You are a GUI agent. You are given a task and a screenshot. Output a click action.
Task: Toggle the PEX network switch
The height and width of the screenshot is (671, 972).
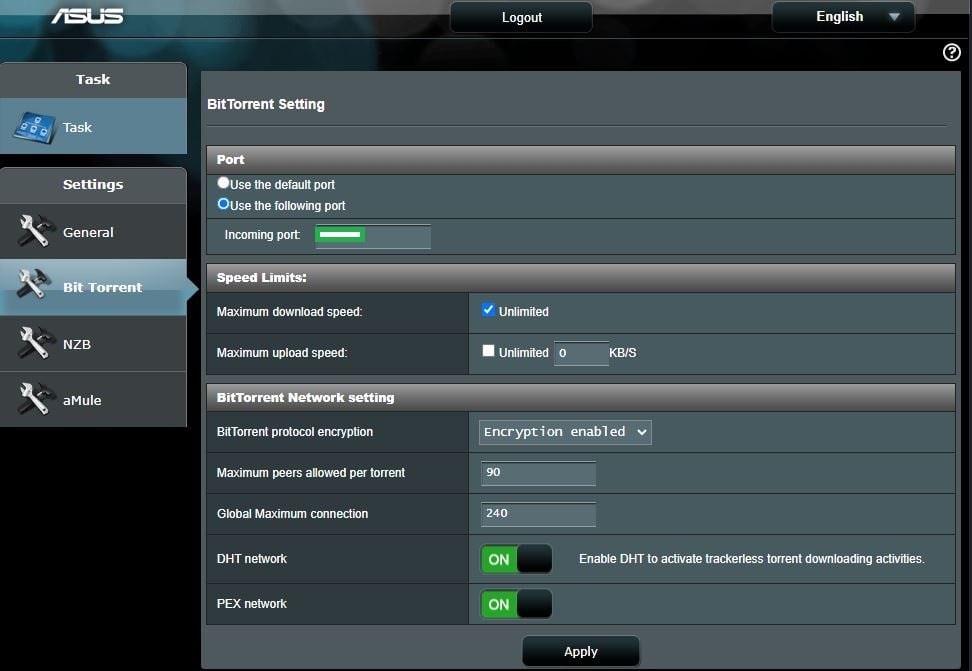pos(516,604)
